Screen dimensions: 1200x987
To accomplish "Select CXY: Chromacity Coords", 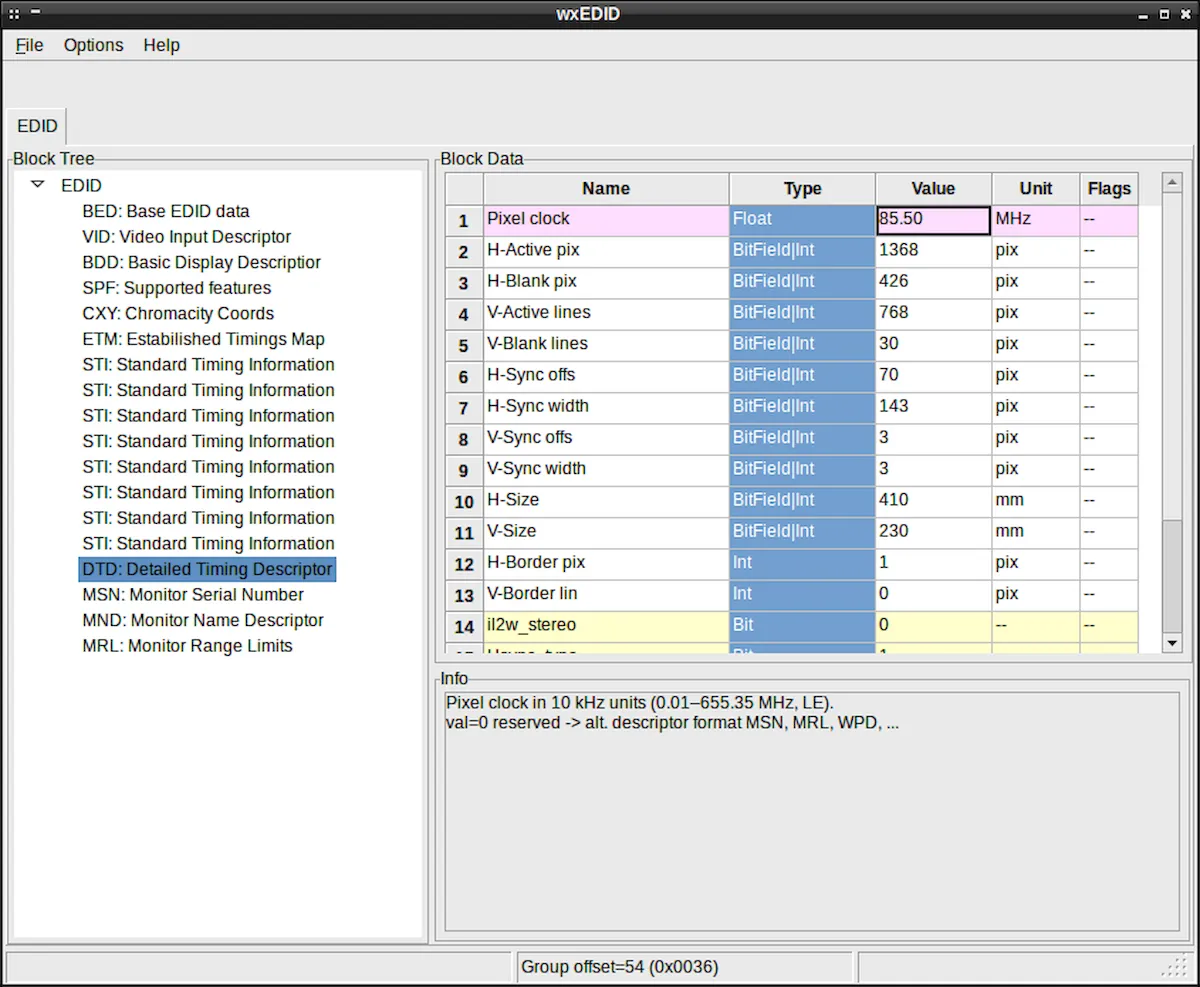I will (178, 313).
